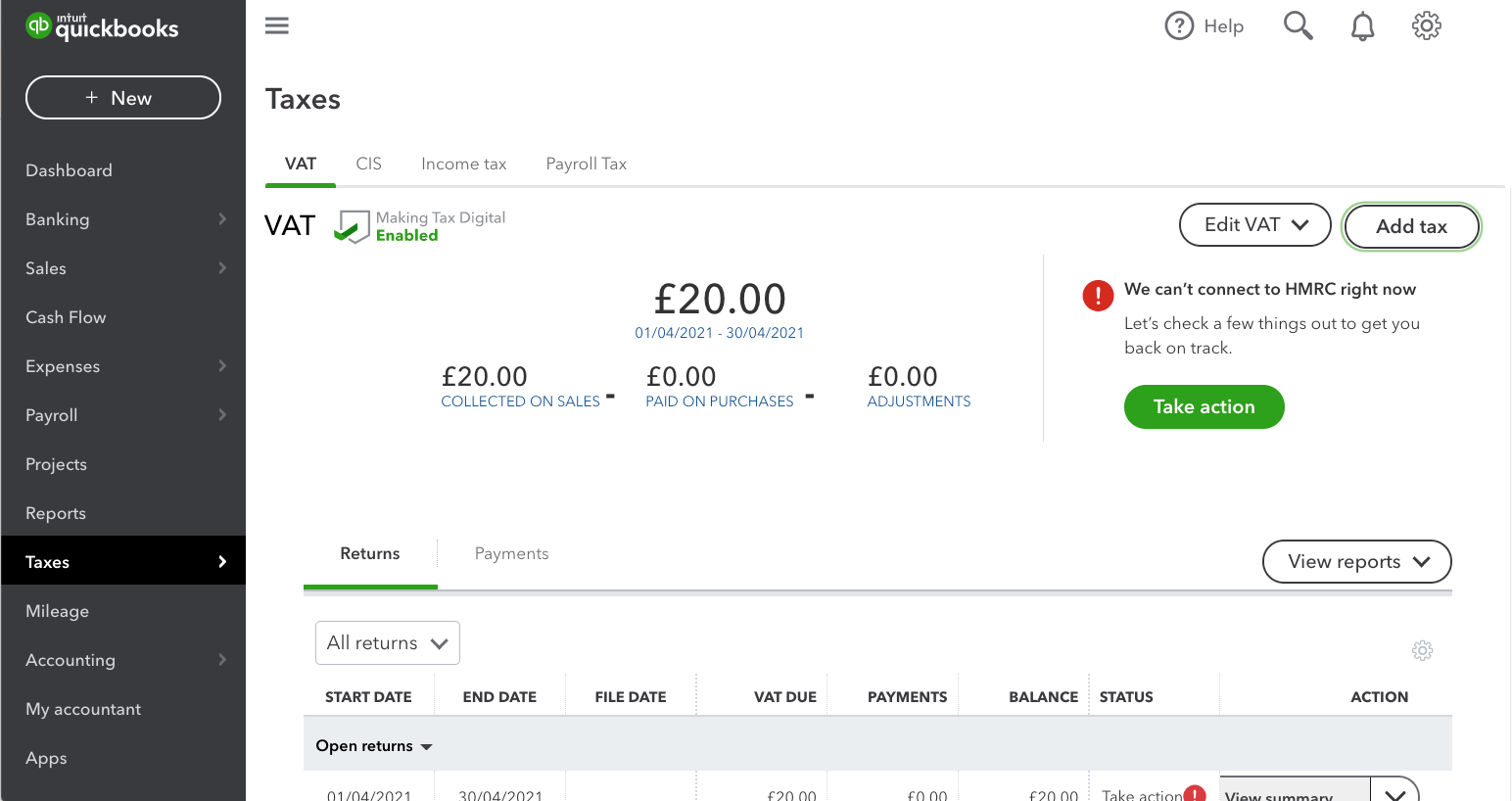
Task: Expand the Expenses sidebar submenu arrow
Action: 222,366
